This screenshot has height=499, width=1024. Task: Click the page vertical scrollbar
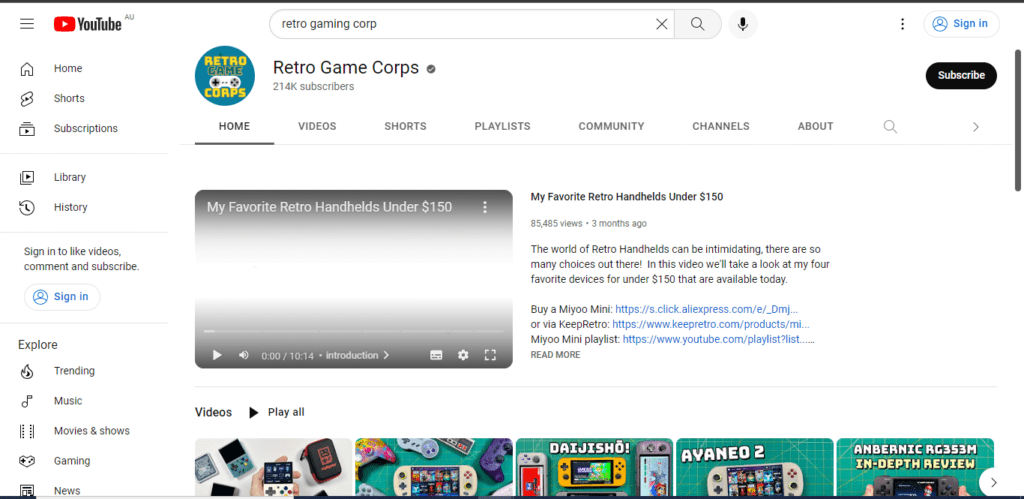pos(1017,120)
